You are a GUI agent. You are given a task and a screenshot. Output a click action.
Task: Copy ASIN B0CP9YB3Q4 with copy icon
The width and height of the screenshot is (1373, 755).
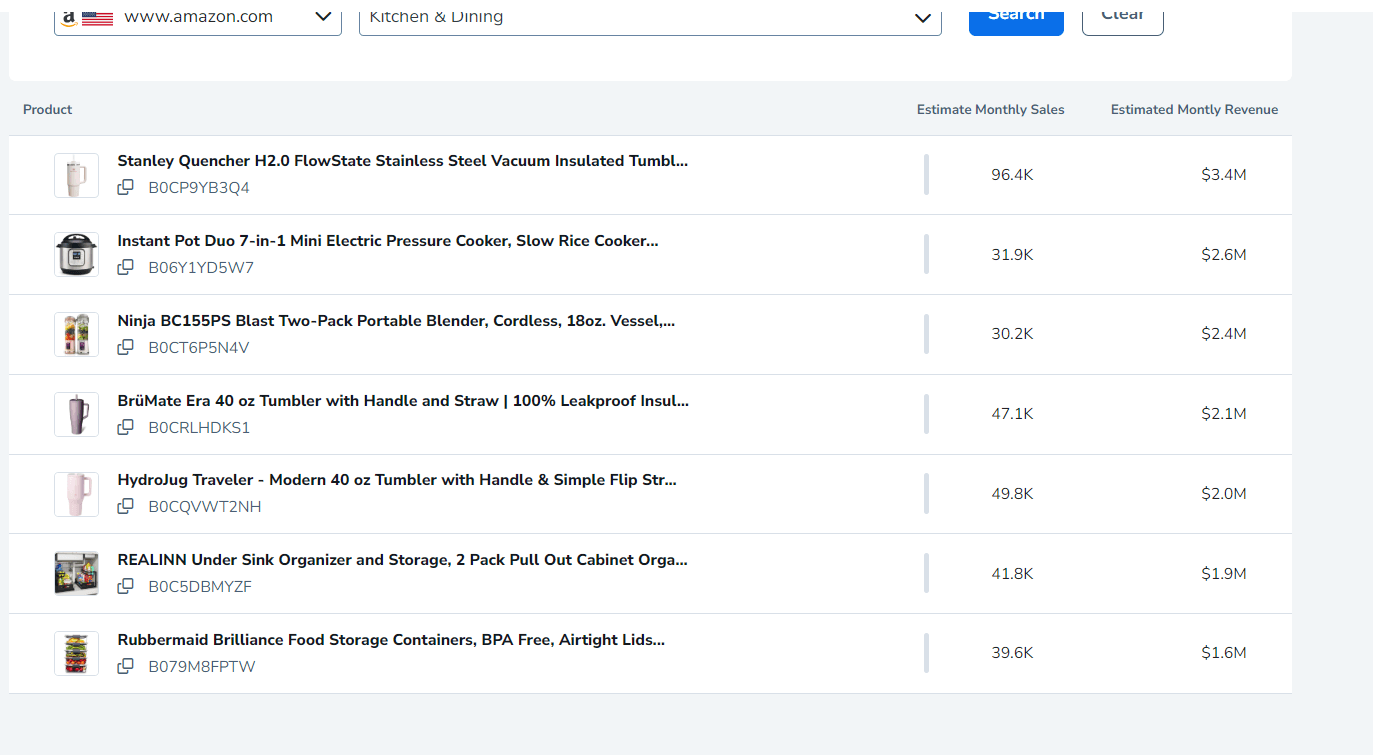coord(126,187)
